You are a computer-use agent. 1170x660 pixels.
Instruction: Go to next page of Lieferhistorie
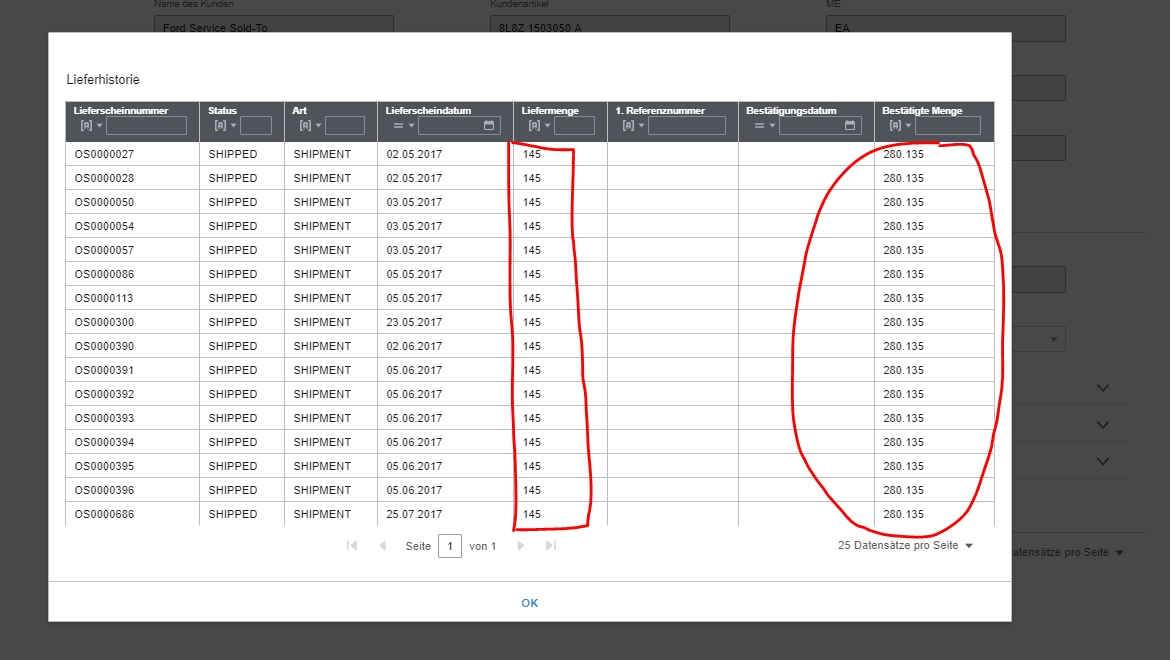pyautogui.click(x=521, y=546)
